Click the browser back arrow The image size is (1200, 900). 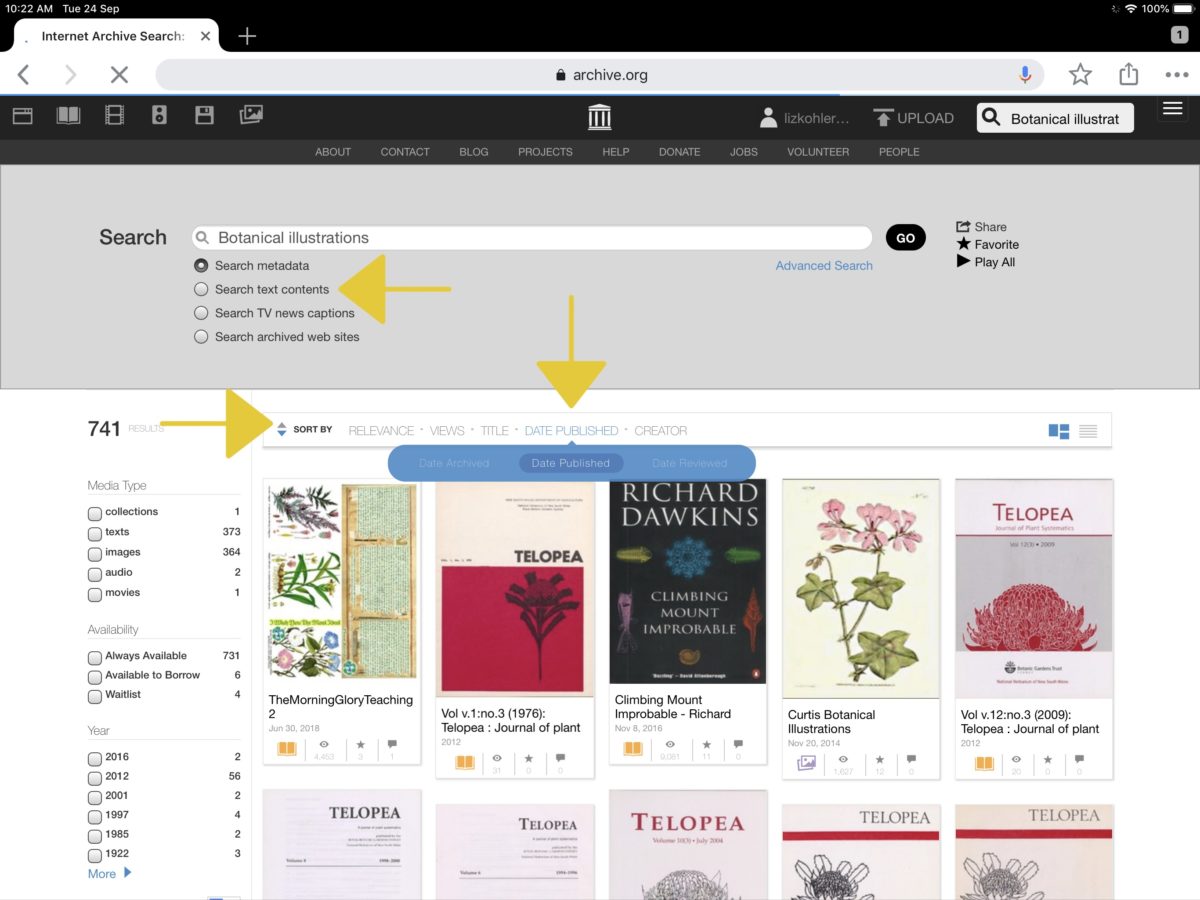tap(24, 74)
